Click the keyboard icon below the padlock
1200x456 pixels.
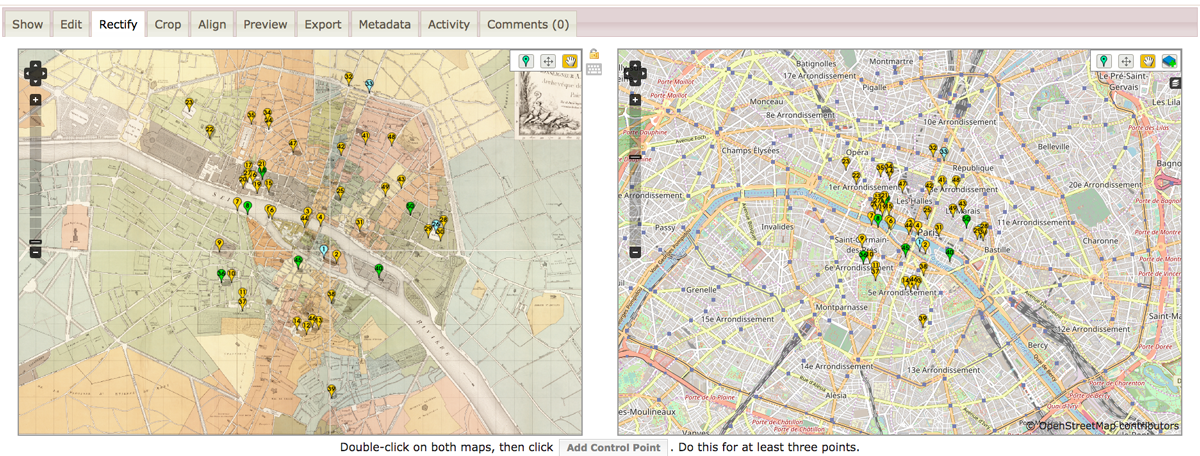pos(594,69)
